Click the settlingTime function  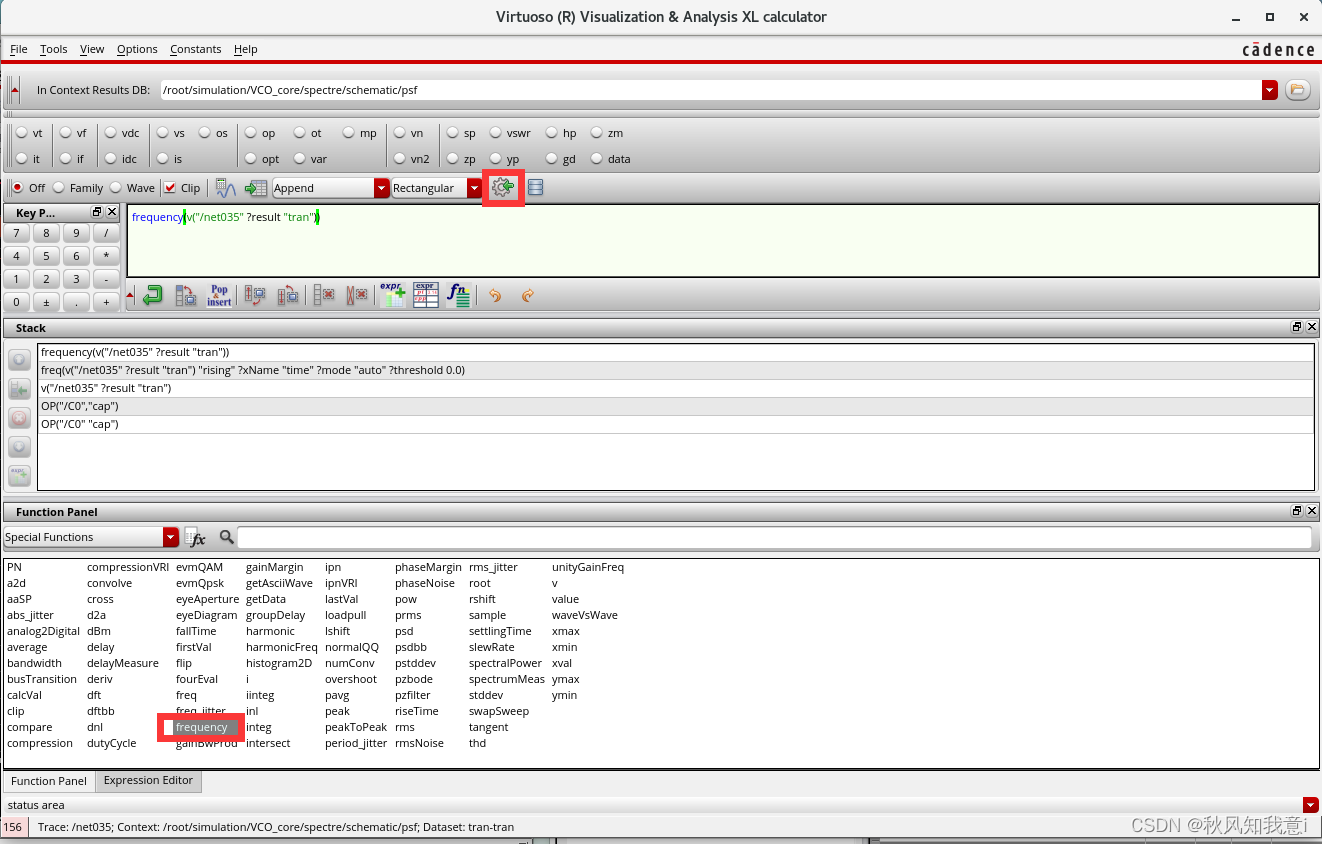[x=500, y=631]
